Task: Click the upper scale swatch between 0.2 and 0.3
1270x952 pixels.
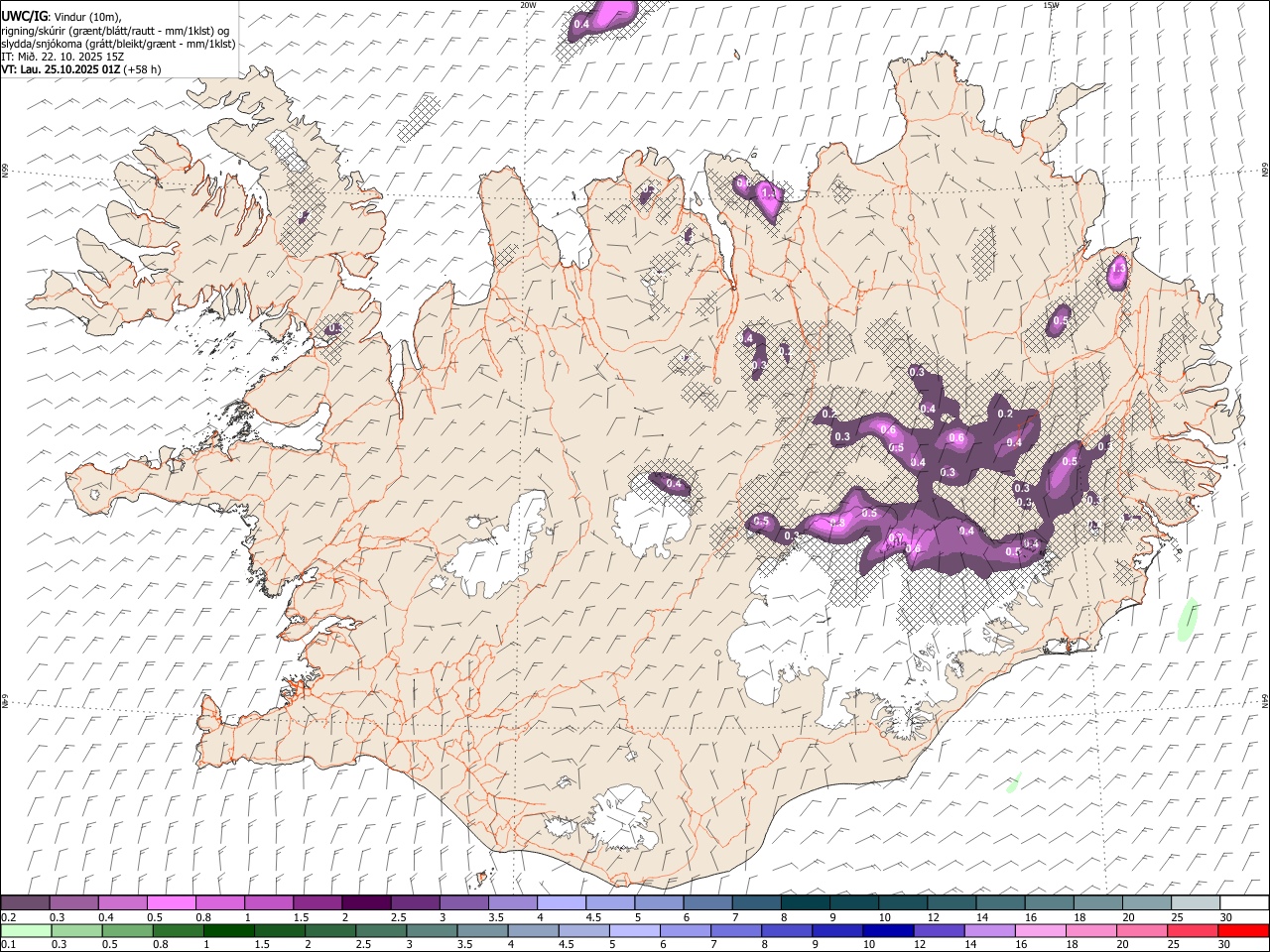Action: (x=25, y=902)
